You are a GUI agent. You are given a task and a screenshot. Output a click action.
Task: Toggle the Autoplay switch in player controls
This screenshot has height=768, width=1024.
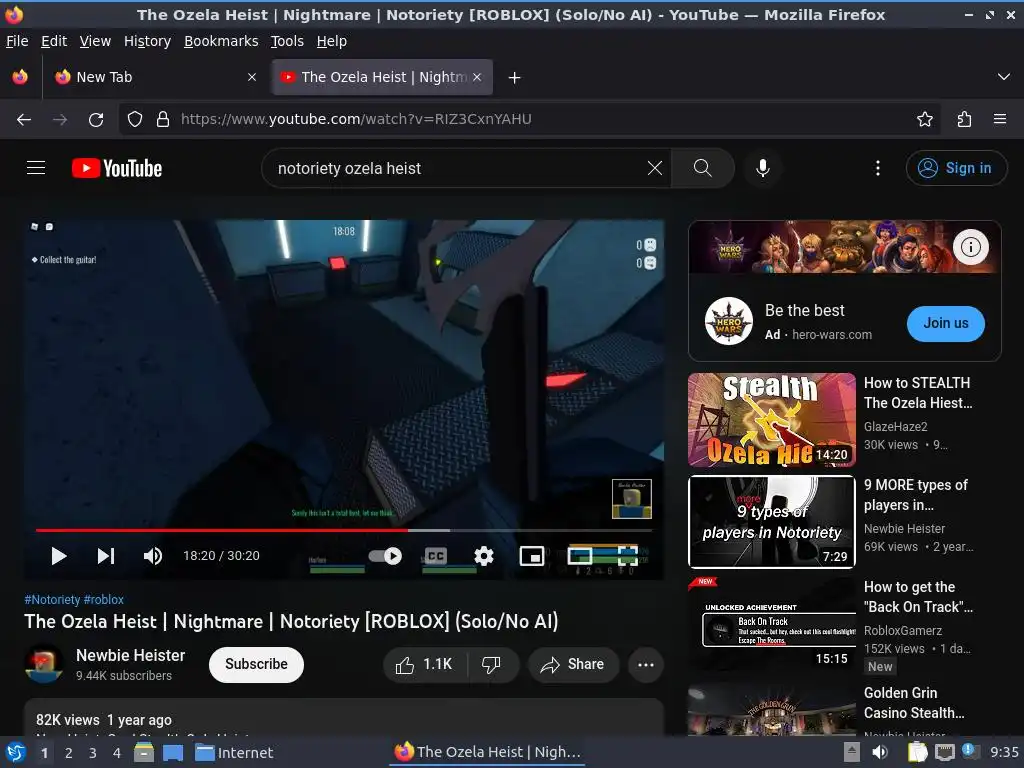pyautogui.click(x=385, y=556)
